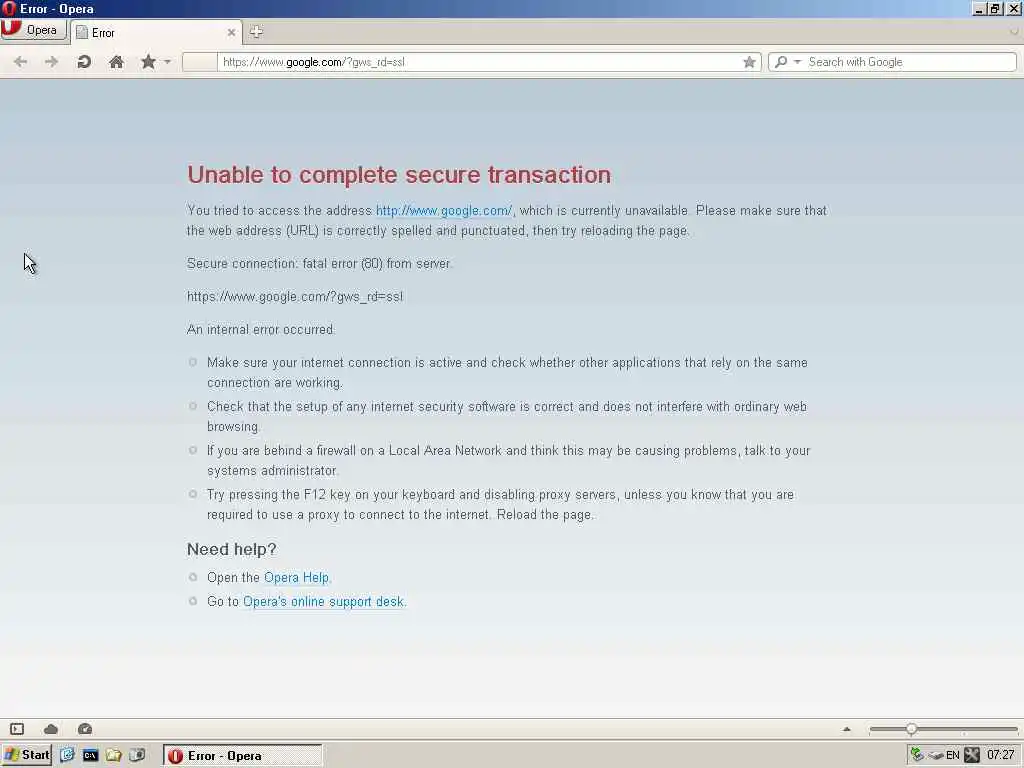
Task: Open the folder quick launch icon
Action: 114,756
